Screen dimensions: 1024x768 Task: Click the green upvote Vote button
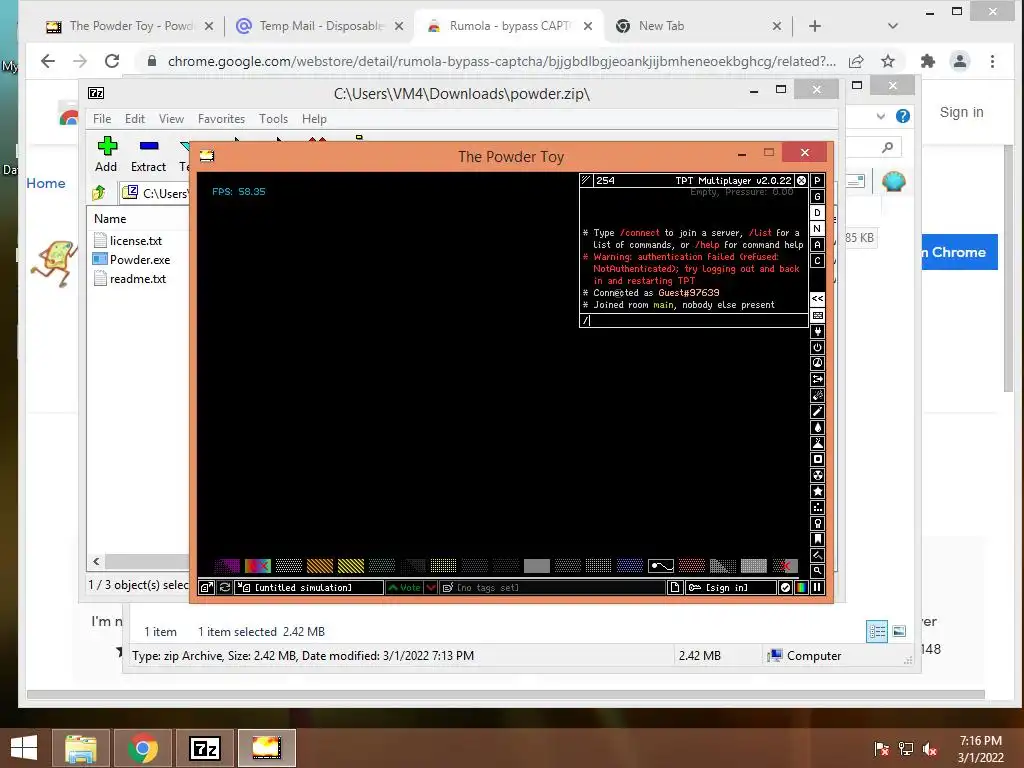click(x=404, y=588)
